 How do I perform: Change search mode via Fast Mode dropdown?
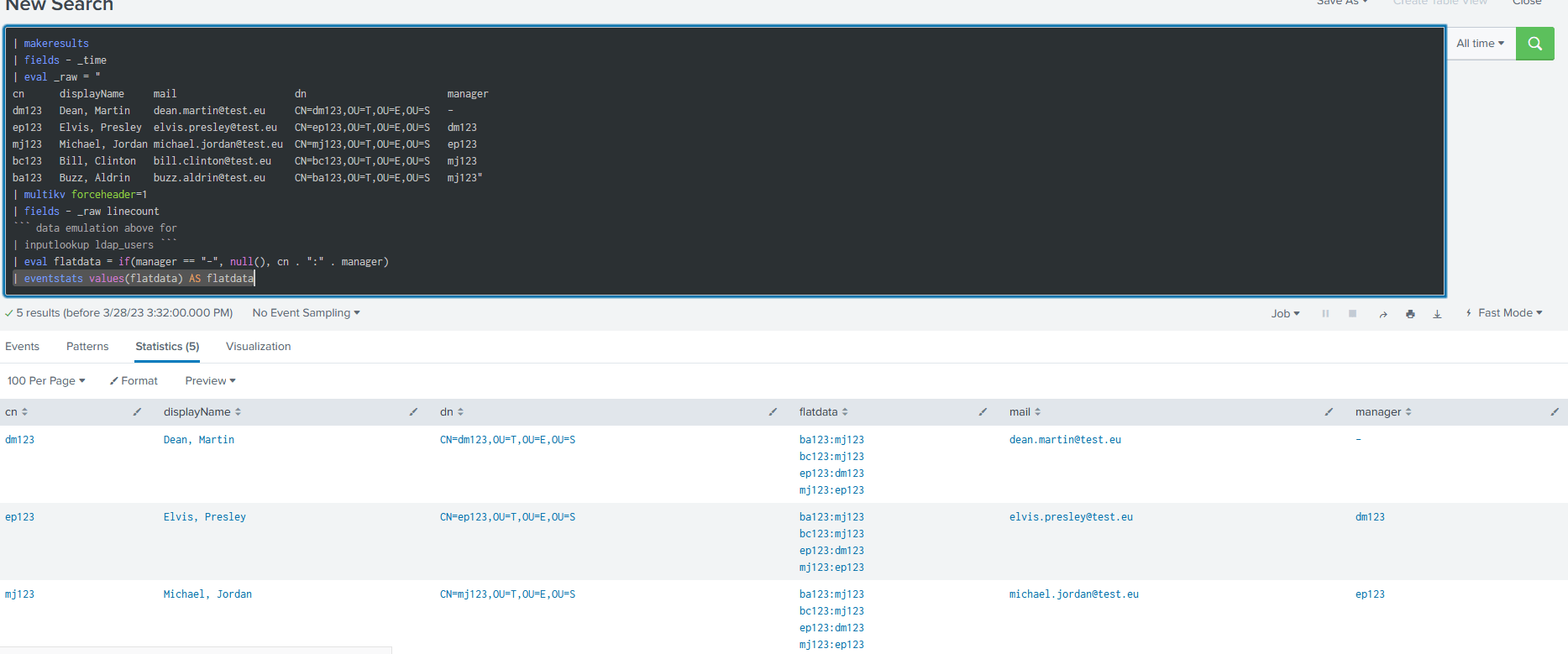(1504, 313)
